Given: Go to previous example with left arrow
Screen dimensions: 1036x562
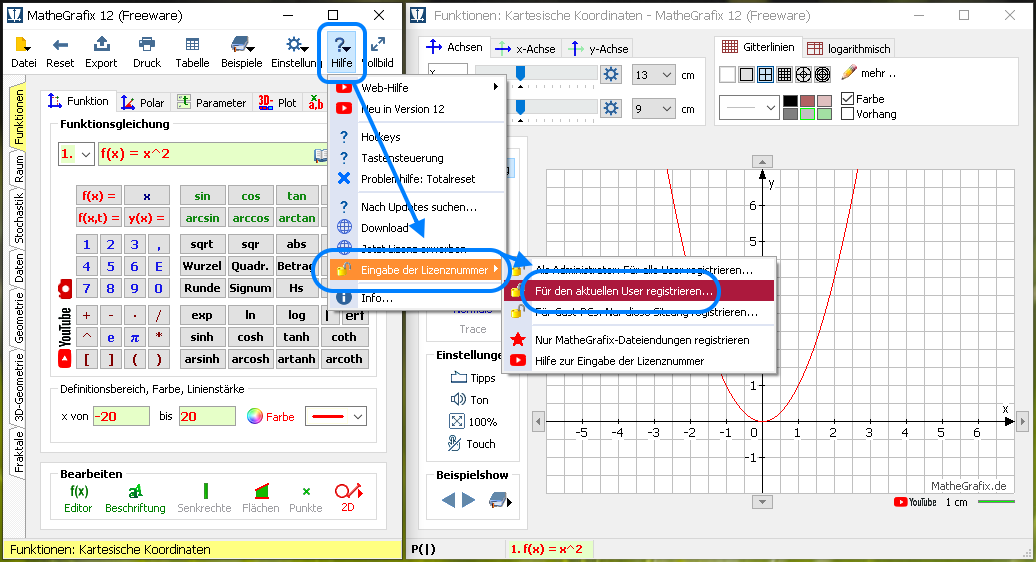Looking at the screenshot, I should pos(448,500).
